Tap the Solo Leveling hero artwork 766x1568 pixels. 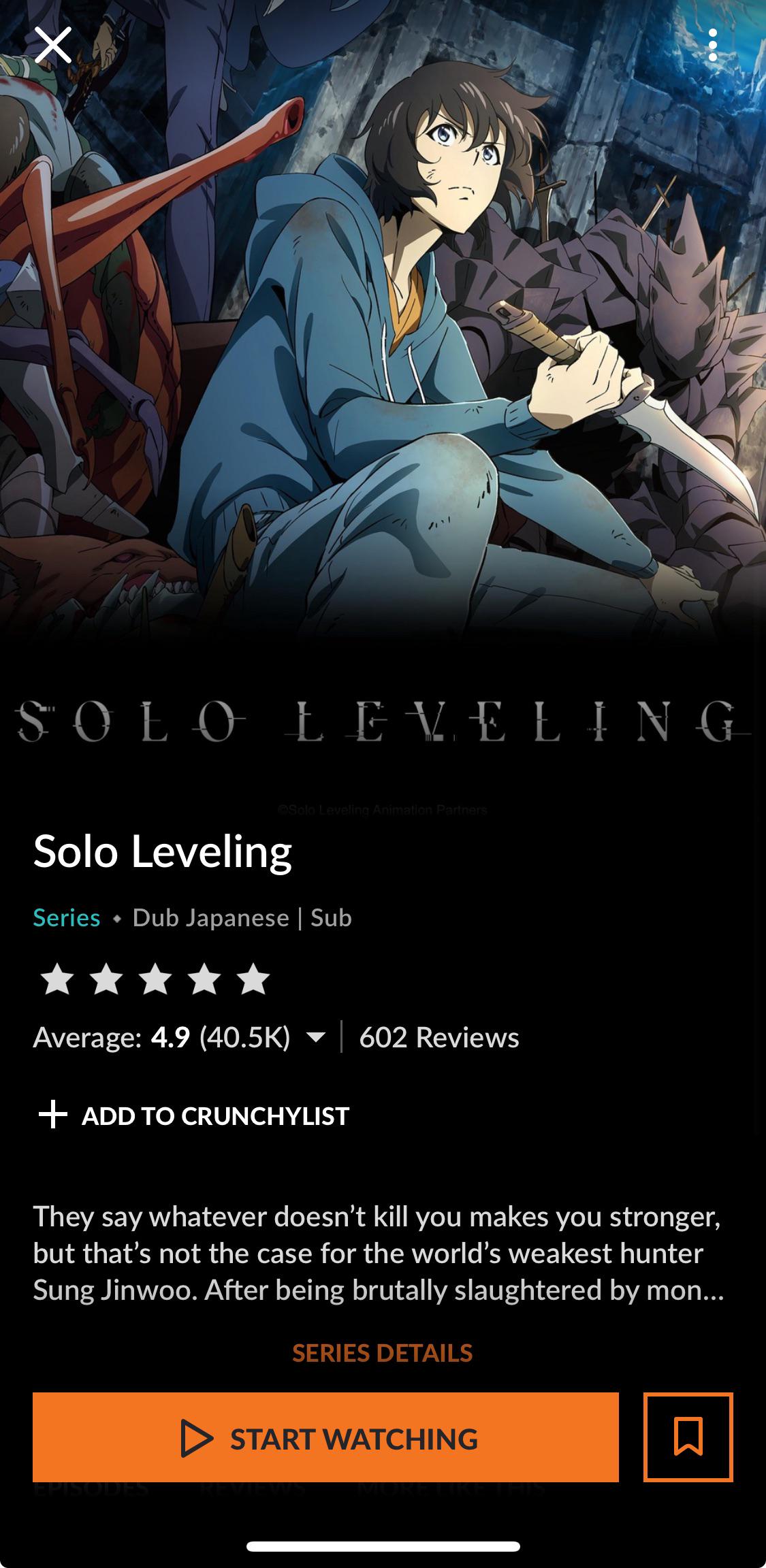383,320
